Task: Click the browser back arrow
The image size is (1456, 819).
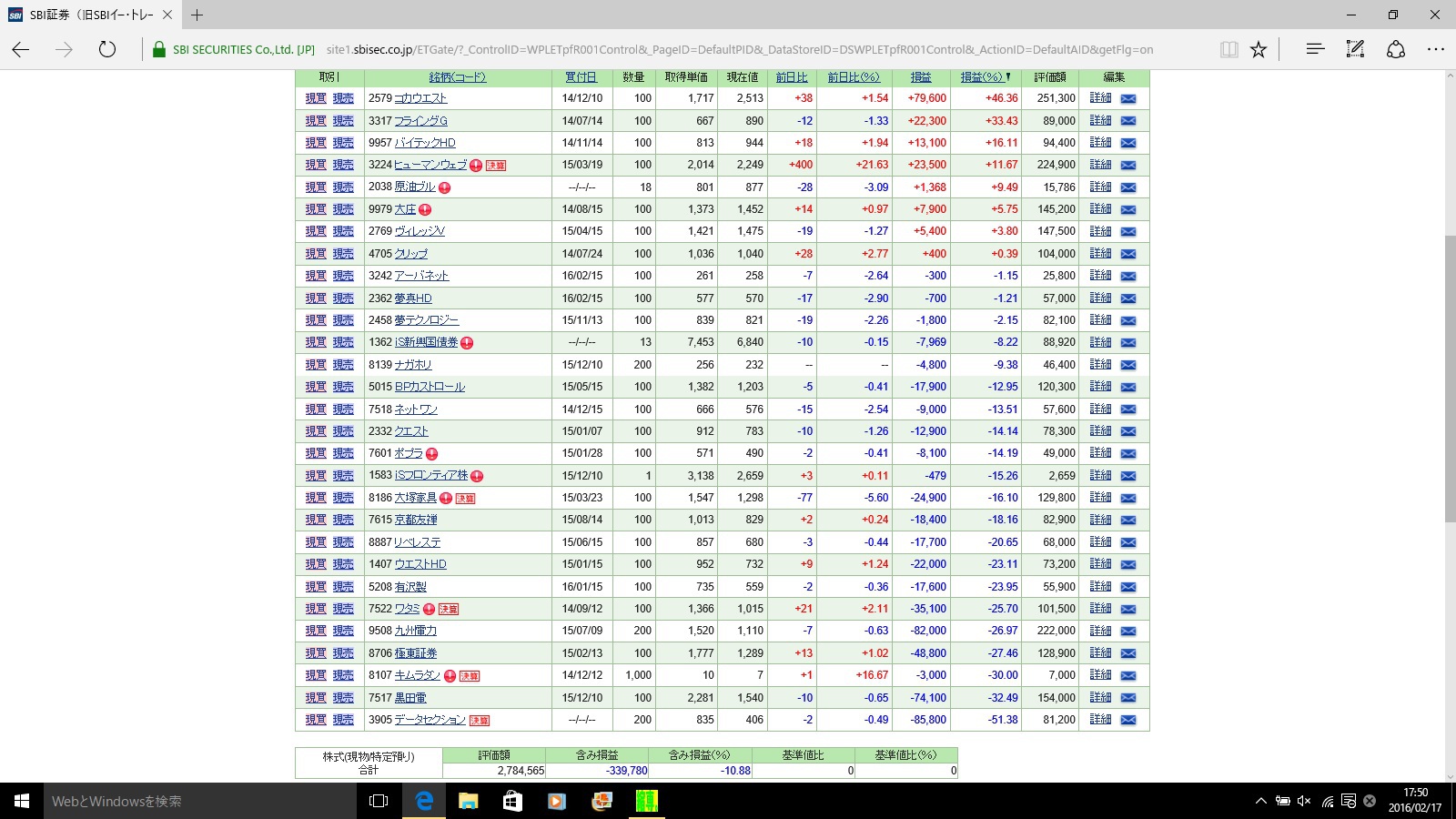Action: tap(21, 49)
